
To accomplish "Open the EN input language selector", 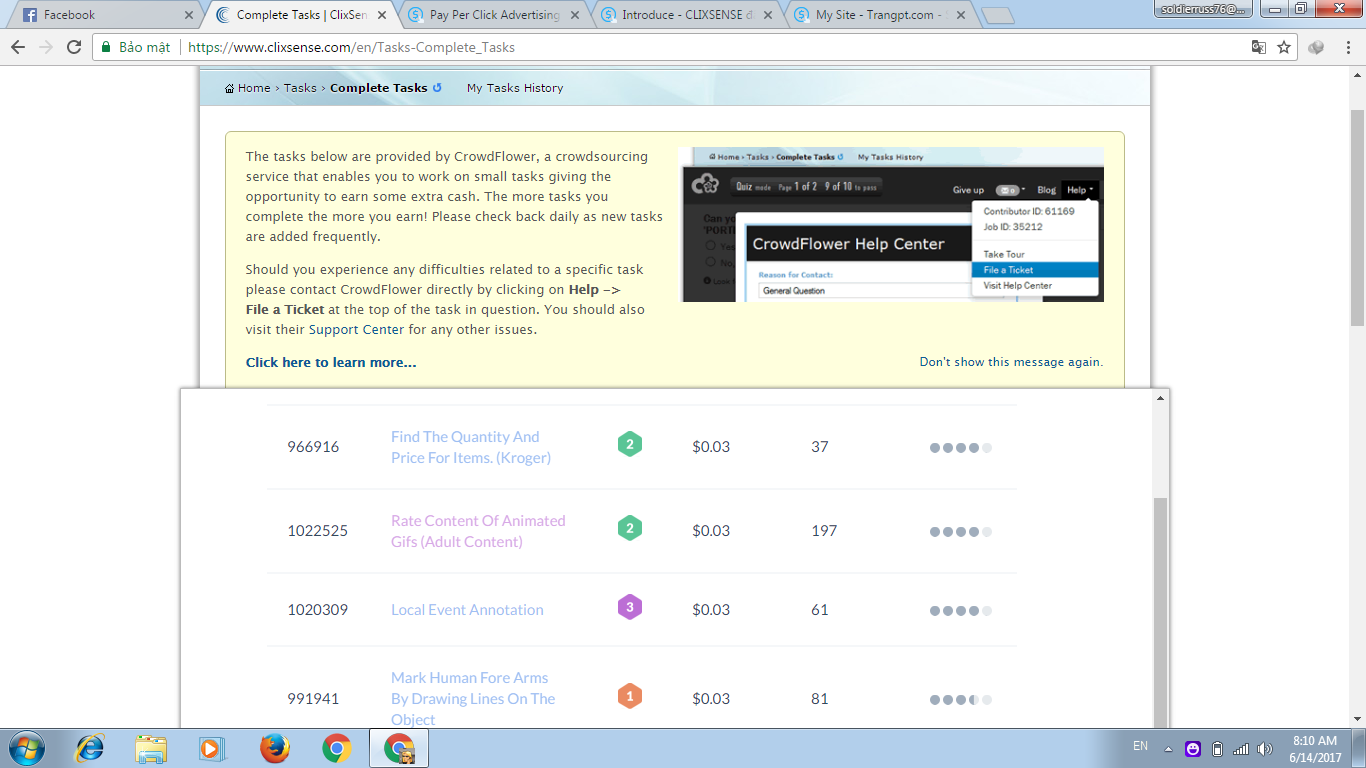I will [x=1140, y=746].
